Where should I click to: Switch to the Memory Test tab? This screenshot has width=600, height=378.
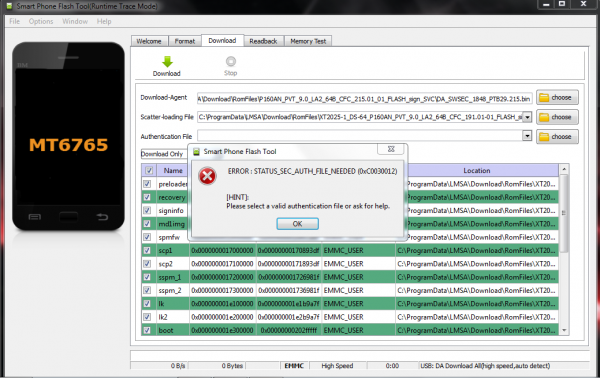(308, 41)
